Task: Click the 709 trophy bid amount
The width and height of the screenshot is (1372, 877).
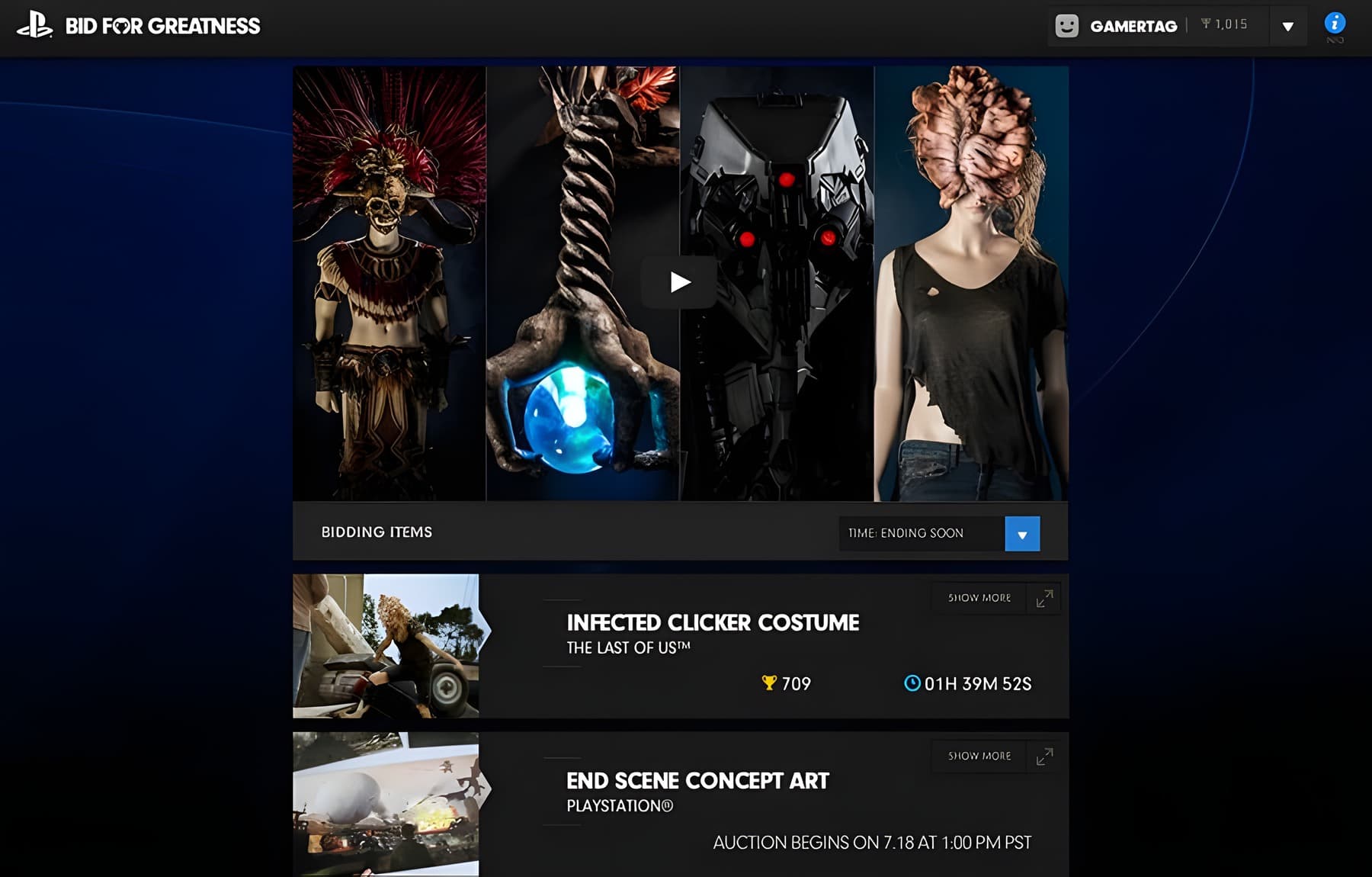Action: (x=796, y=683)
